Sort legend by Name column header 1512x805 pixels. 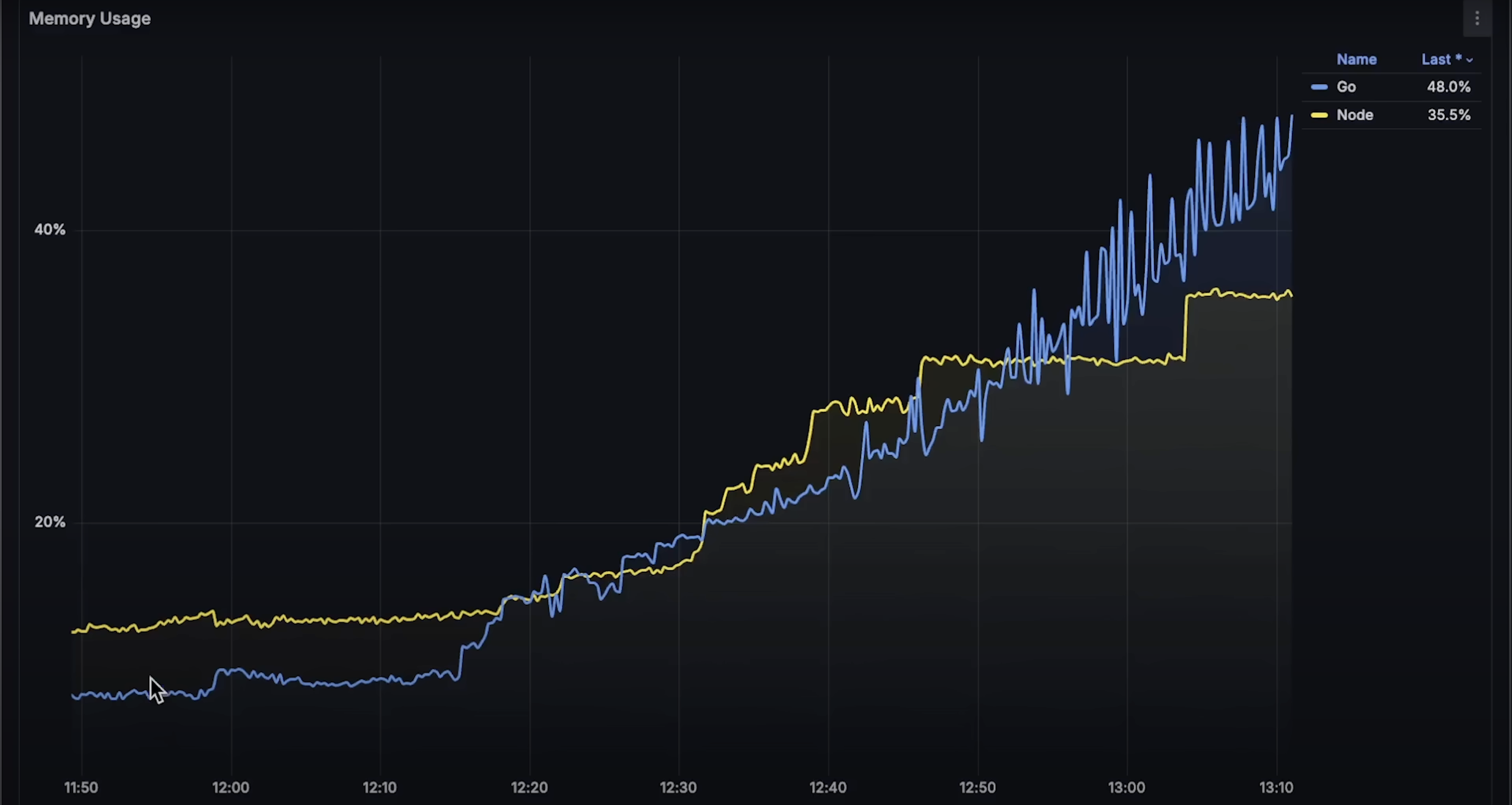(1356, 59)
